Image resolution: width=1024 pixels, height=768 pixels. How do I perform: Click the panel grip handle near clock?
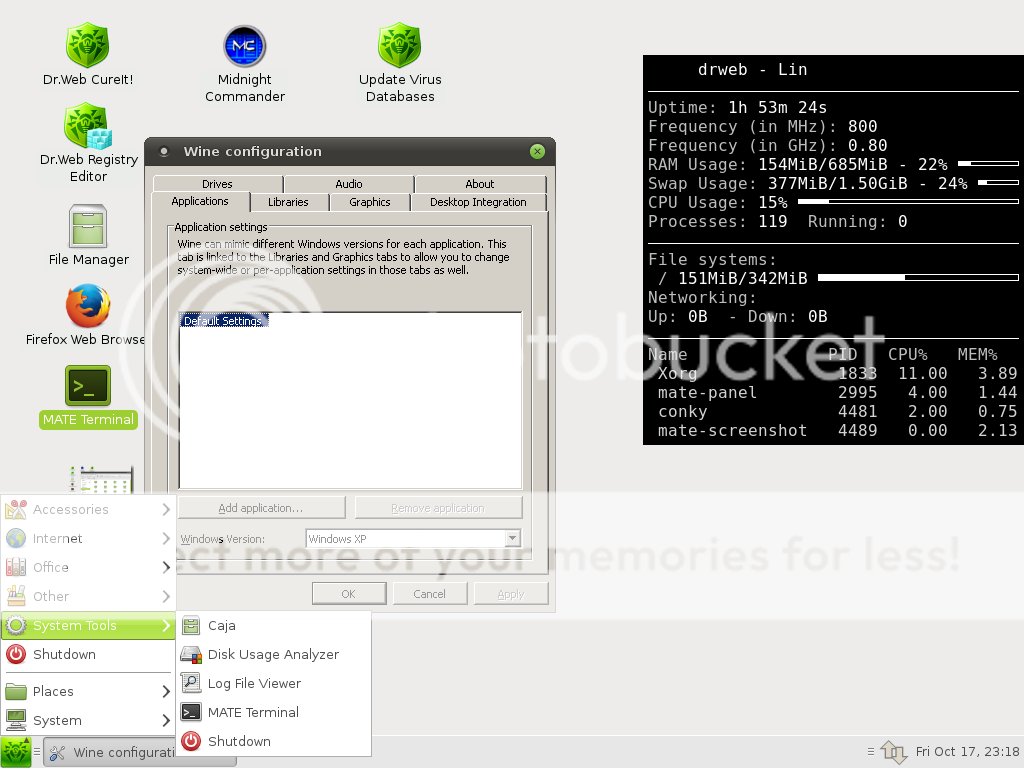coord(871,752)
